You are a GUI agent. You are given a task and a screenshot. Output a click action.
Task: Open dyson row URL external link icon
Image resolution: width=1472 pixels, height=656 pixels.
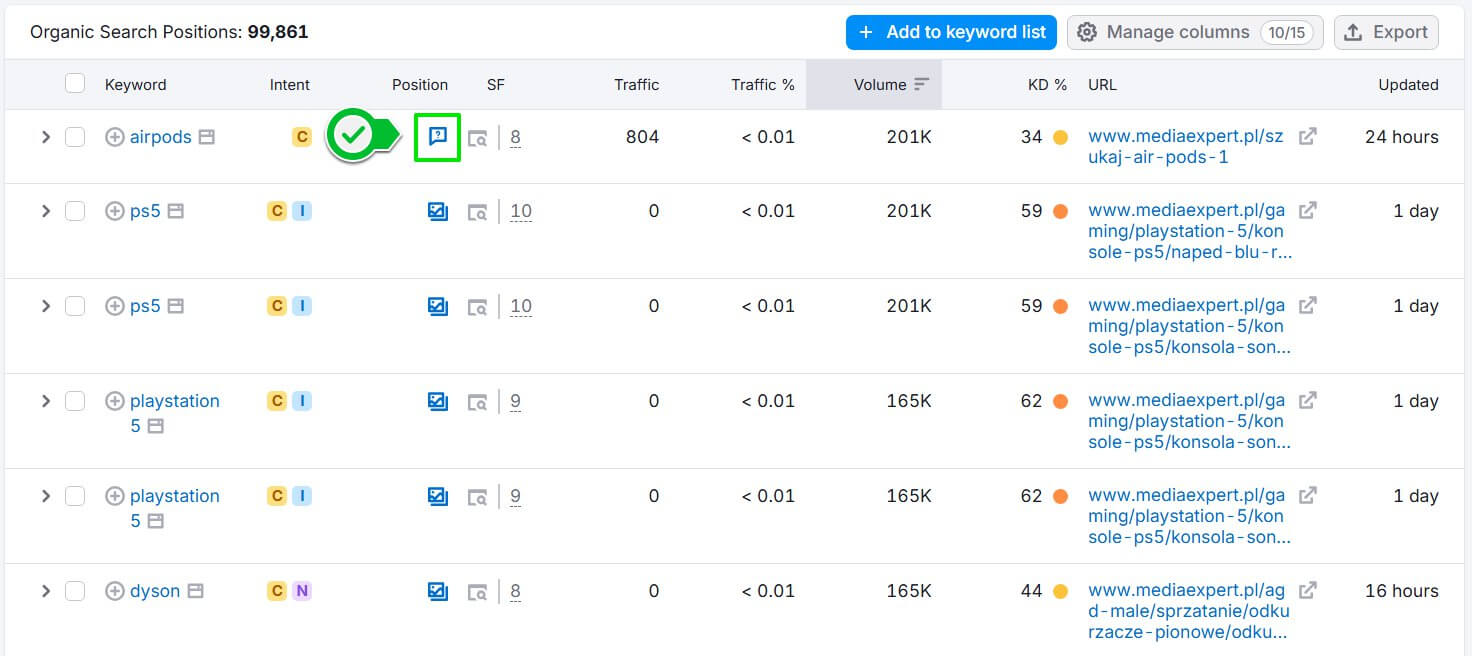click(1307, 591)
